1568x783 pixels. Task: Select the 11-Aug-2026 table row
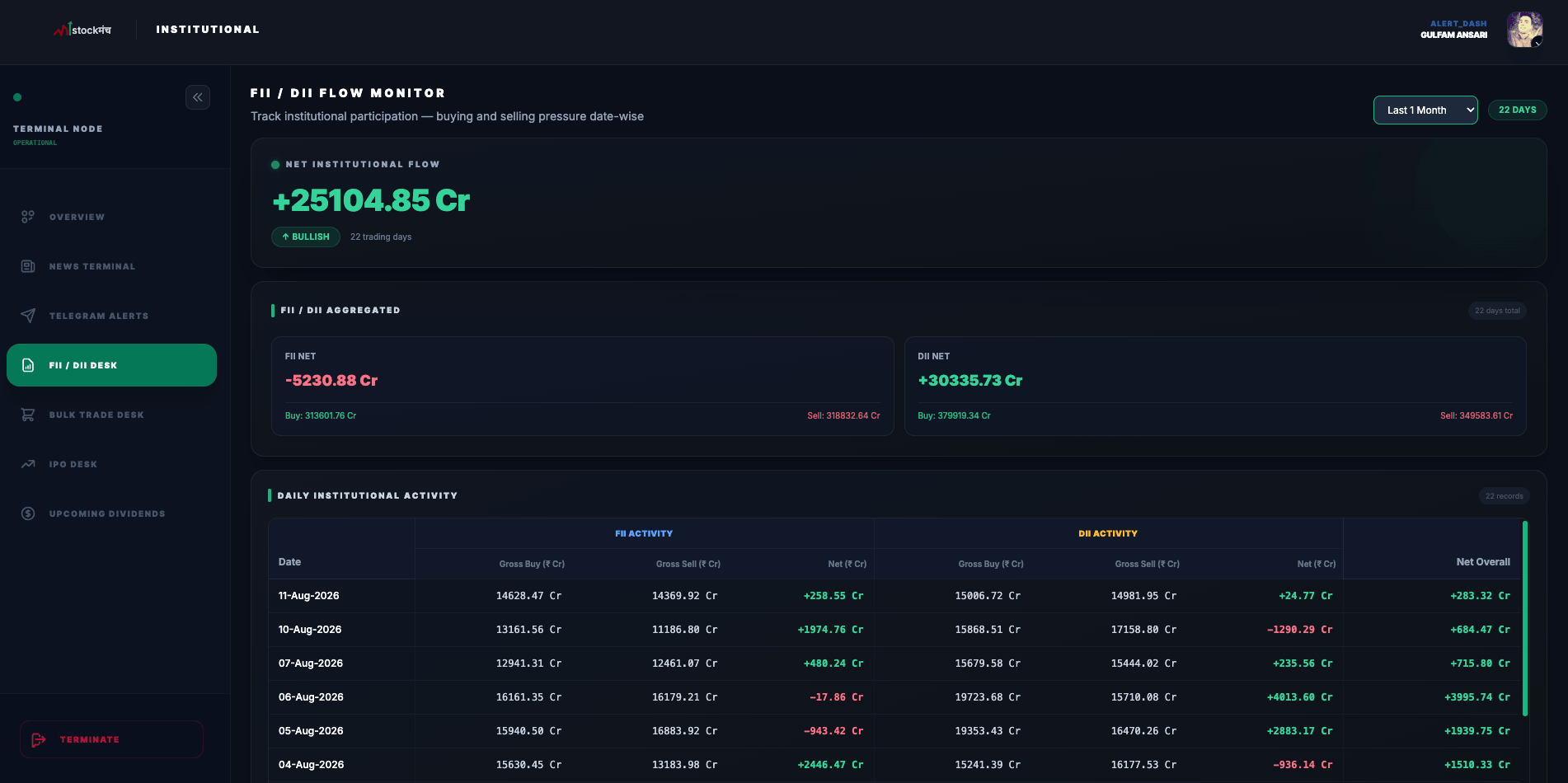(x=894, y=596)
